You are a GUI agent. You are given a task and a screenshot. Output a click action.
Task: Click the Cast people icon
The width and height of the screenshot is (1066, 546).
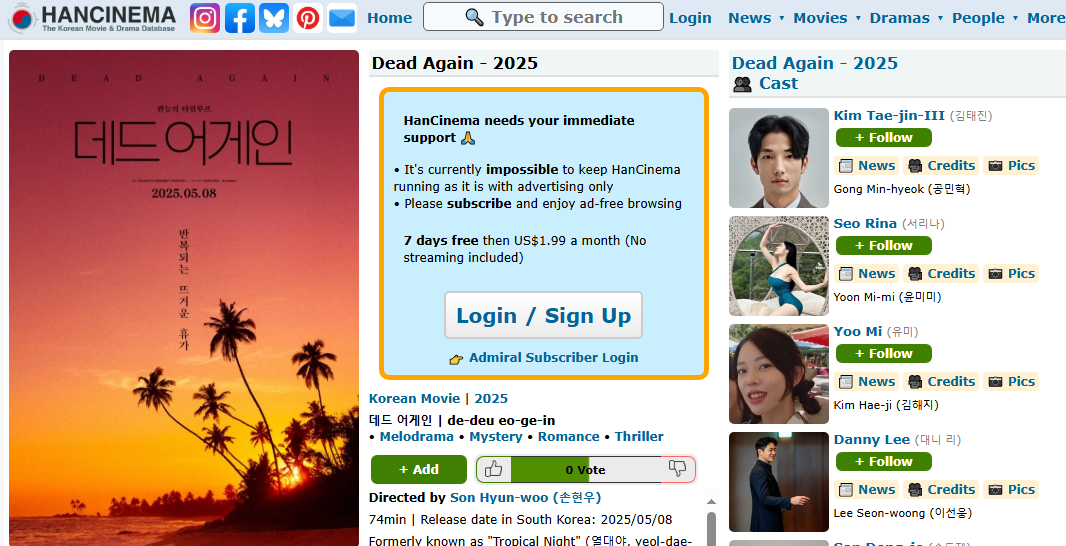pyautogui.click(x=742, y=84)
